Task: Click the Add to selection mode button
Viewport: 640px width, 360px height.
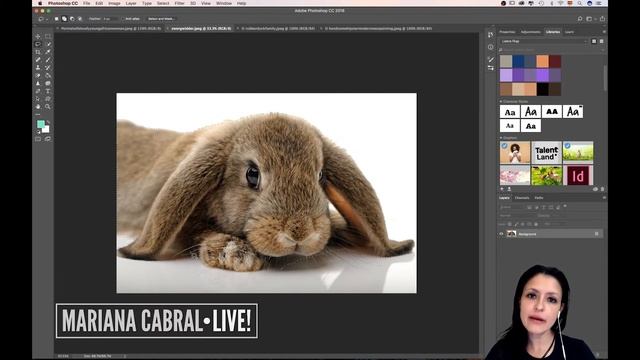Action: (64, 19)
